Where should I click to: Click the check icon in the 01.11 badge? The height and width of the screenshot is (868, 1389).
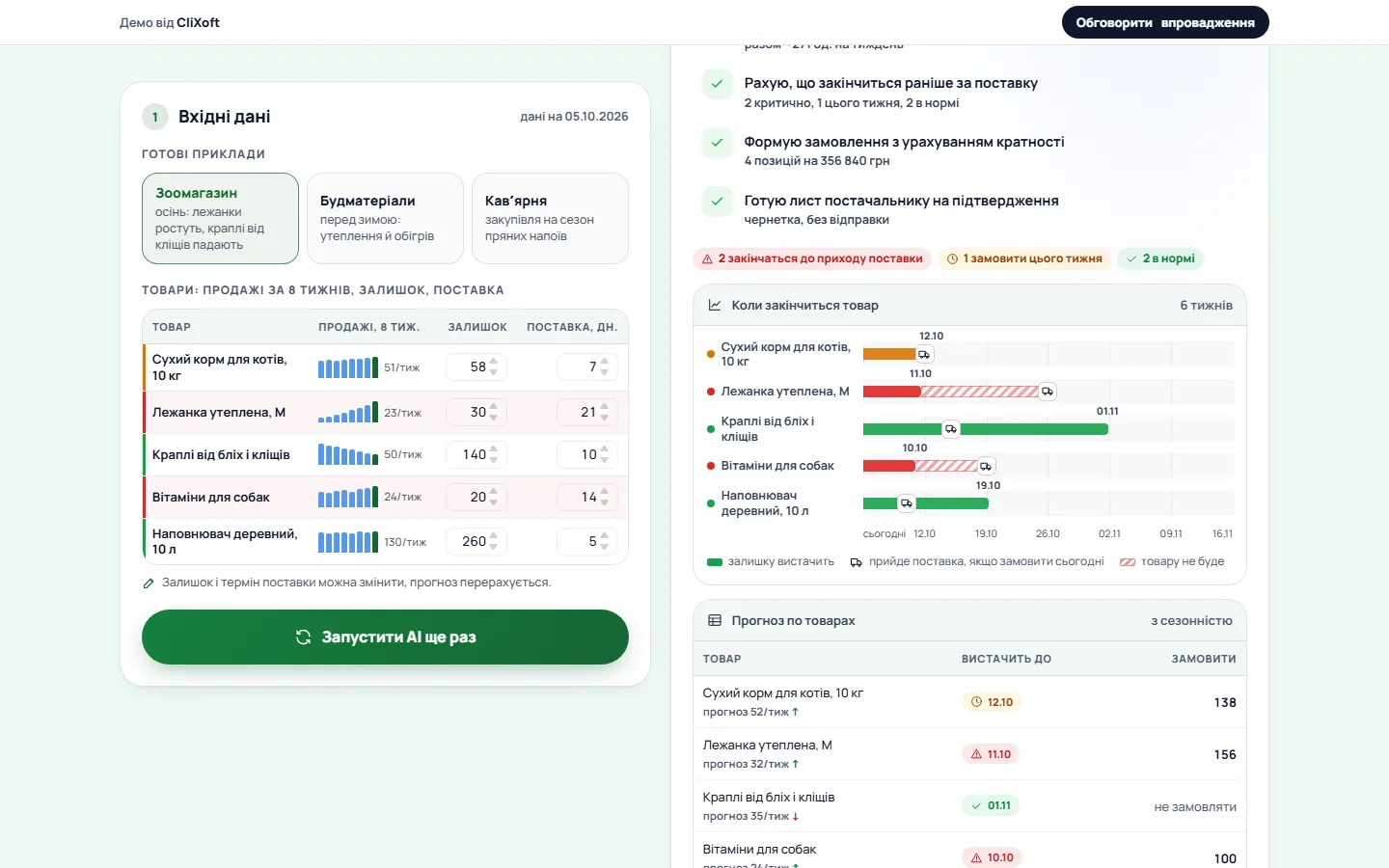point(976,806)
